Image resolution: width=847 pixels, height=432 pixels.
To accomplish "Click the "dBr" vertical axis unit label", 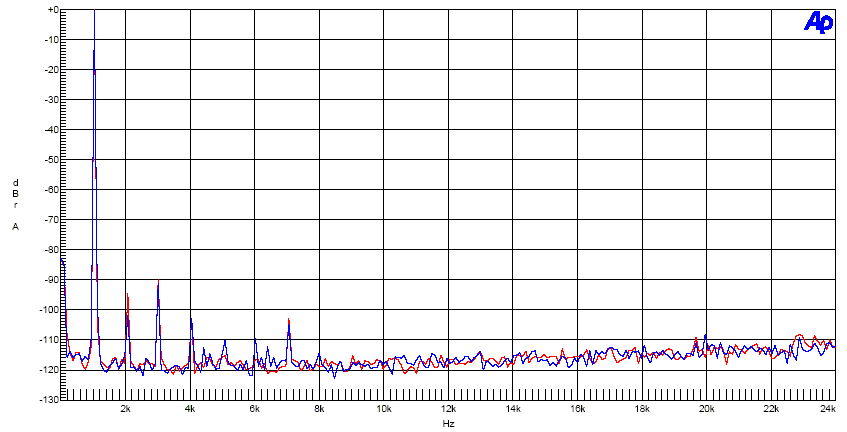I will click(x=16, y=194).
